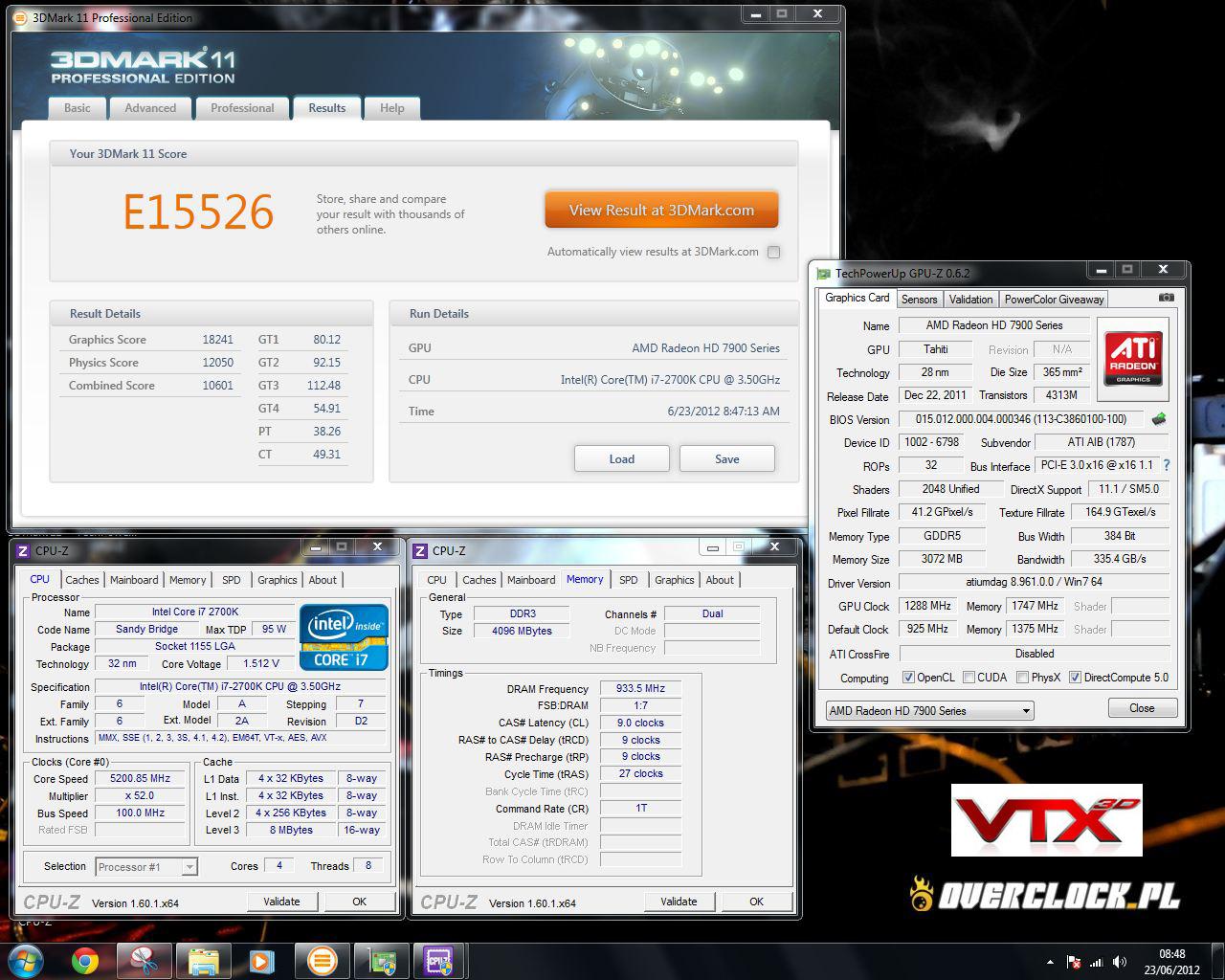Toggle the DirectCompute 5.0 checkbox
The image size is (1225, 980).
coord(1075,678)
